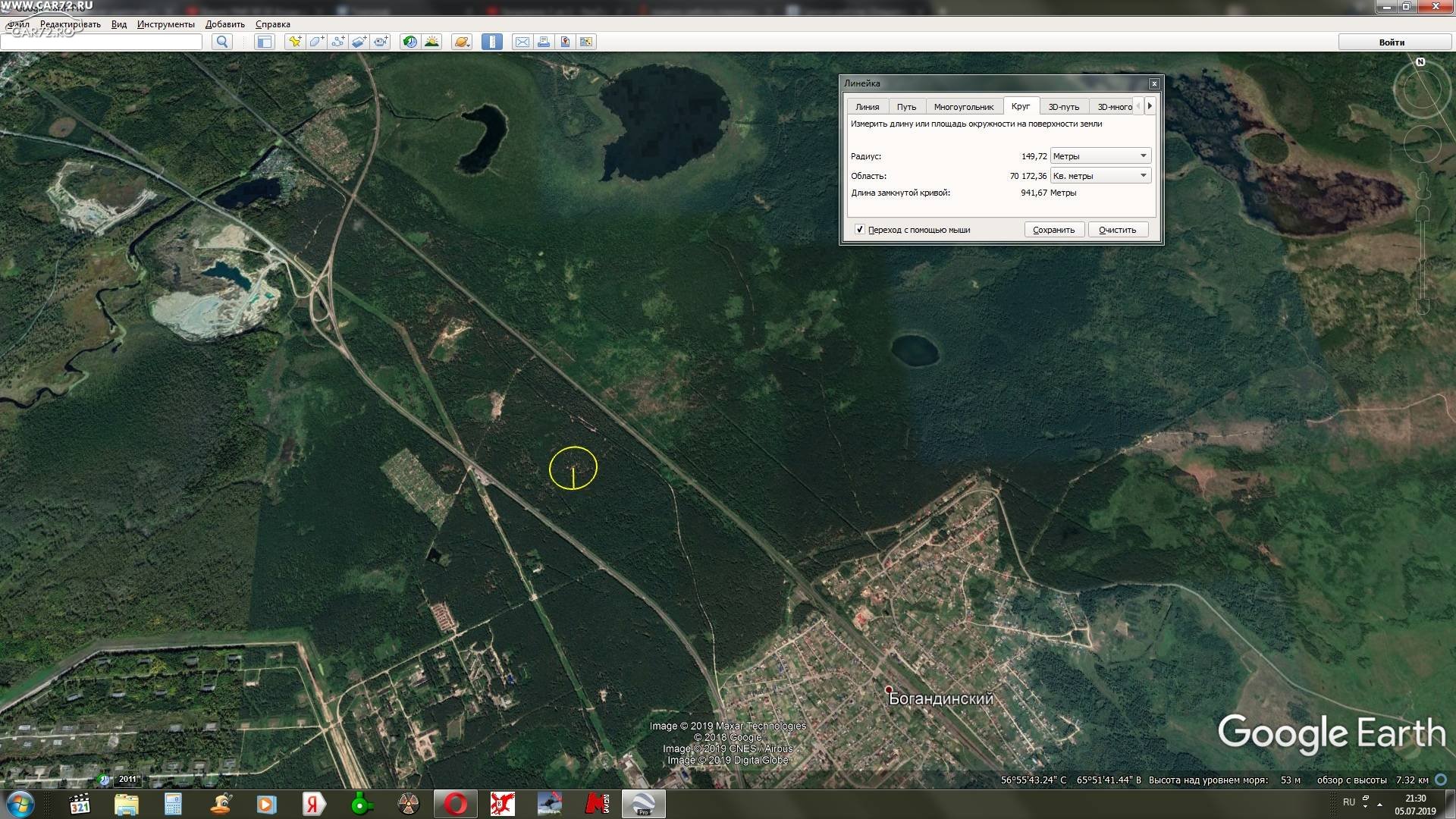Add an image overlay from toolbar
The height and width of the screenshot is (819, 1456).
tap(359, 42)
